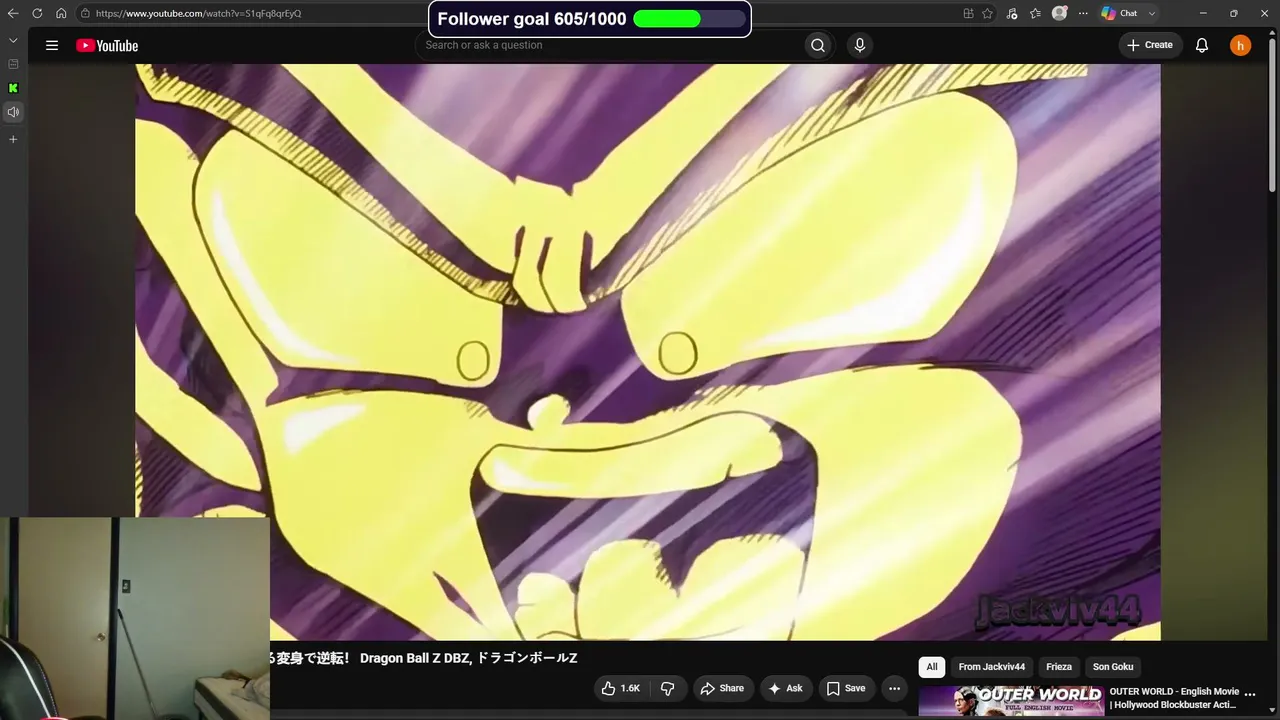This screenshot has width=1280, height=720.
Task: Click the YouTube search box
Action: click(x=610, y=45)
